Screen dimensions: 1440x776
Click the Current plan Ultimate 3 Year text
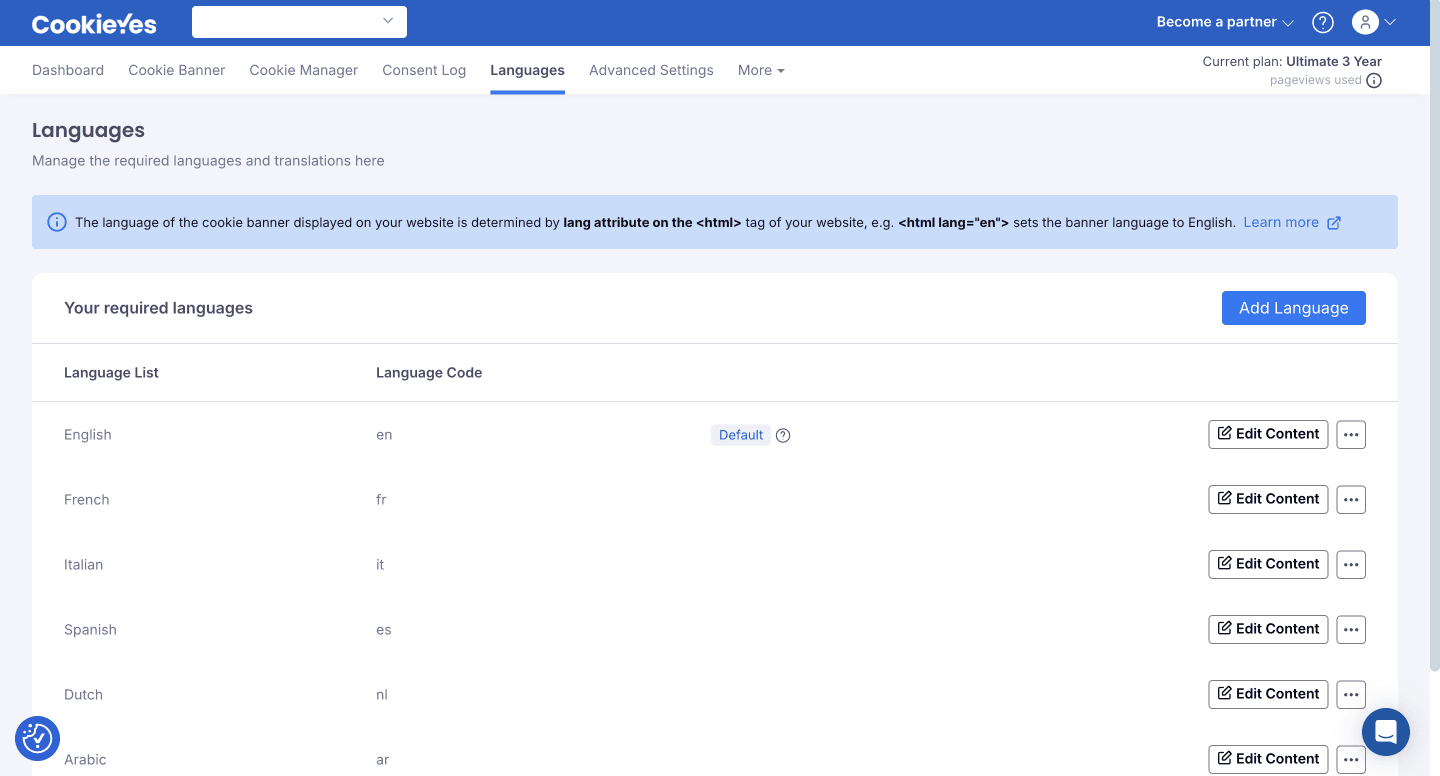tap(1292, 61)
